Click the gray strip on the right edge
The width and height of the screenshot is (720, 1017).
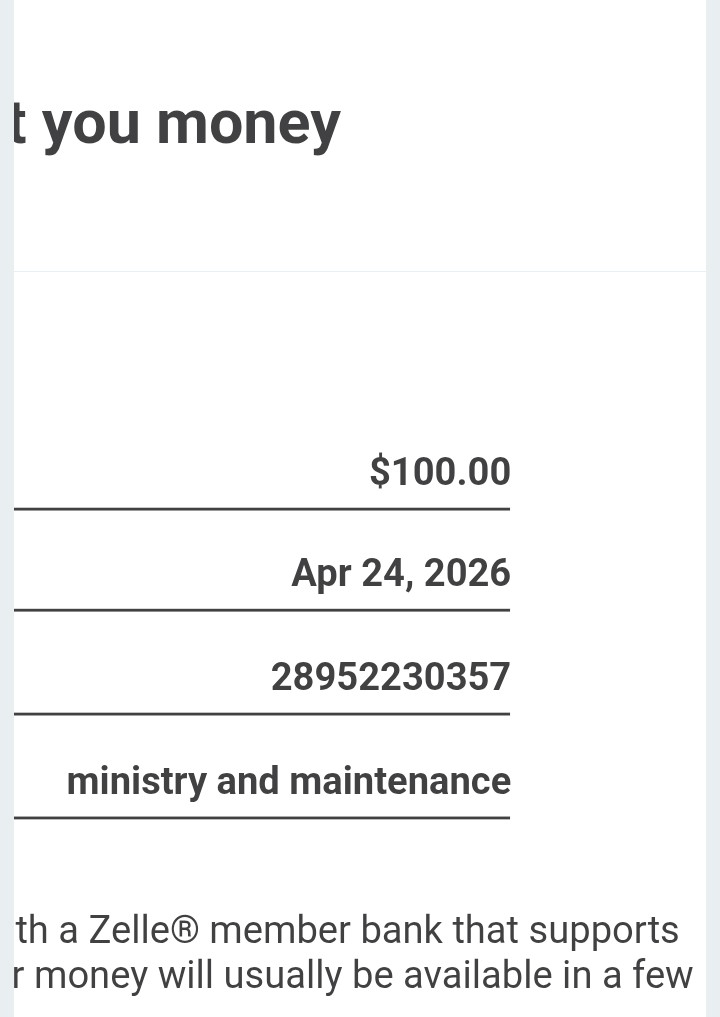click(x=712, y=500)
